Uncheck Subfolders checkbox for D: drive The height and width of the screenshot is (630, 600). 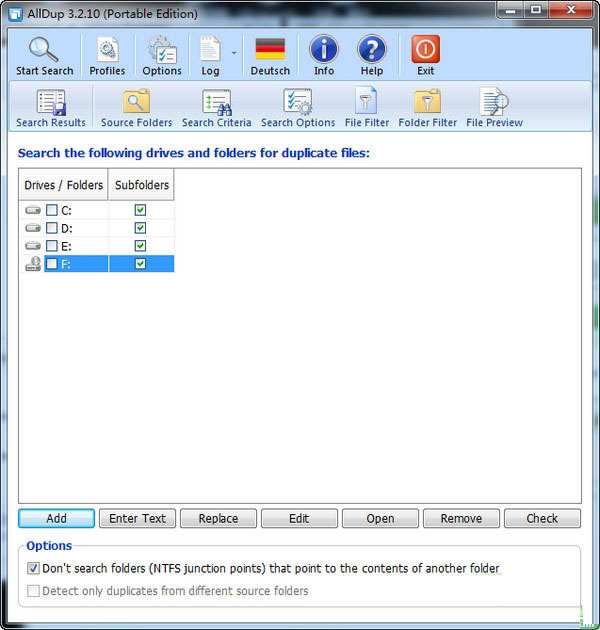[x=140, y=228]
